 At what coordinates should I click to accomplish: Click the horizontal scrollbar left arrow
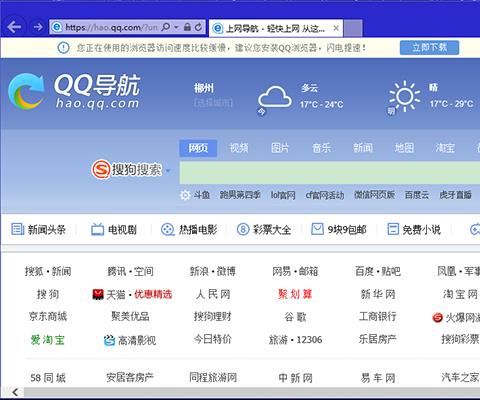[x=15, y=392]
